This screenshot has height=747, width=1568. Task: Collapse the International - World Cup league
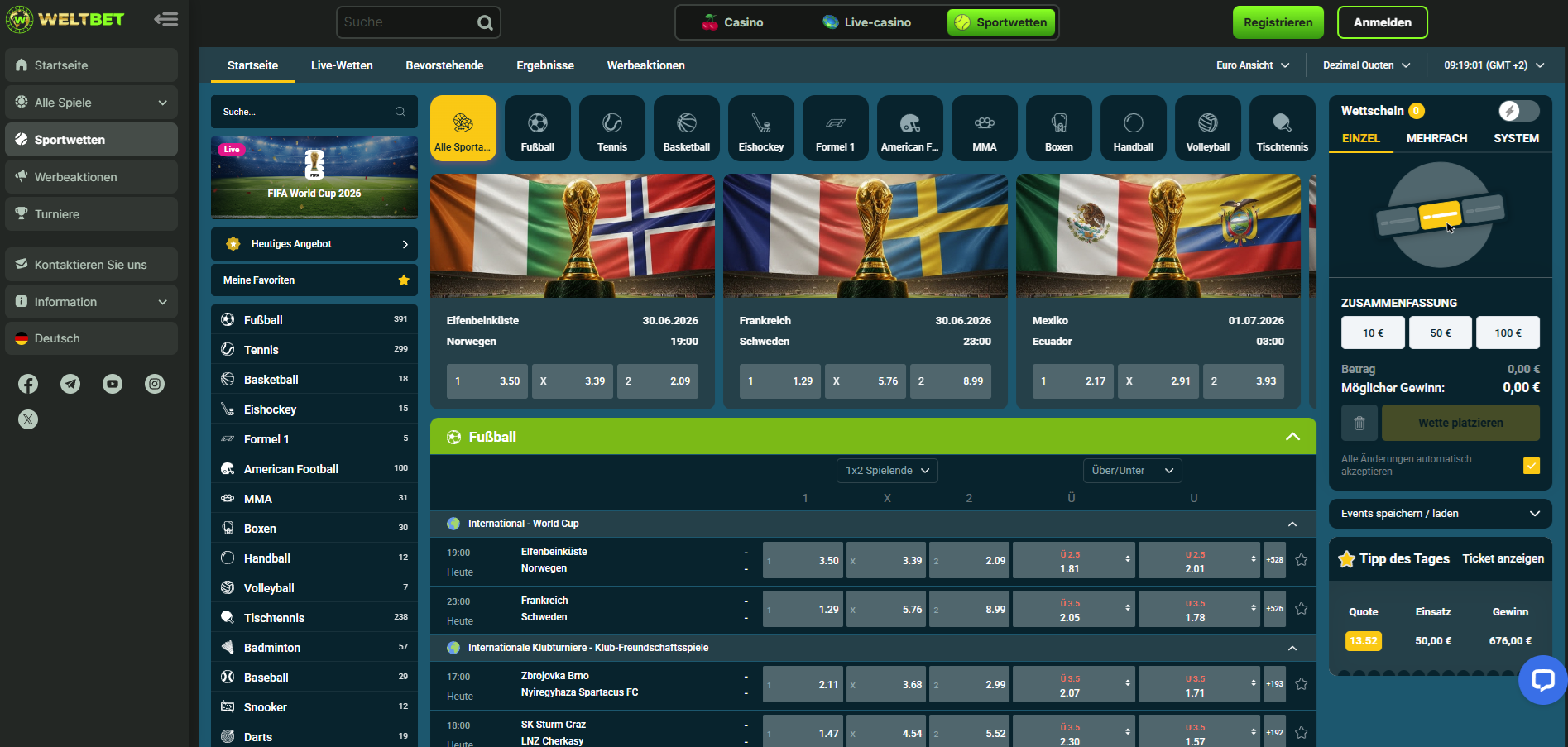tap(1292, 524)
